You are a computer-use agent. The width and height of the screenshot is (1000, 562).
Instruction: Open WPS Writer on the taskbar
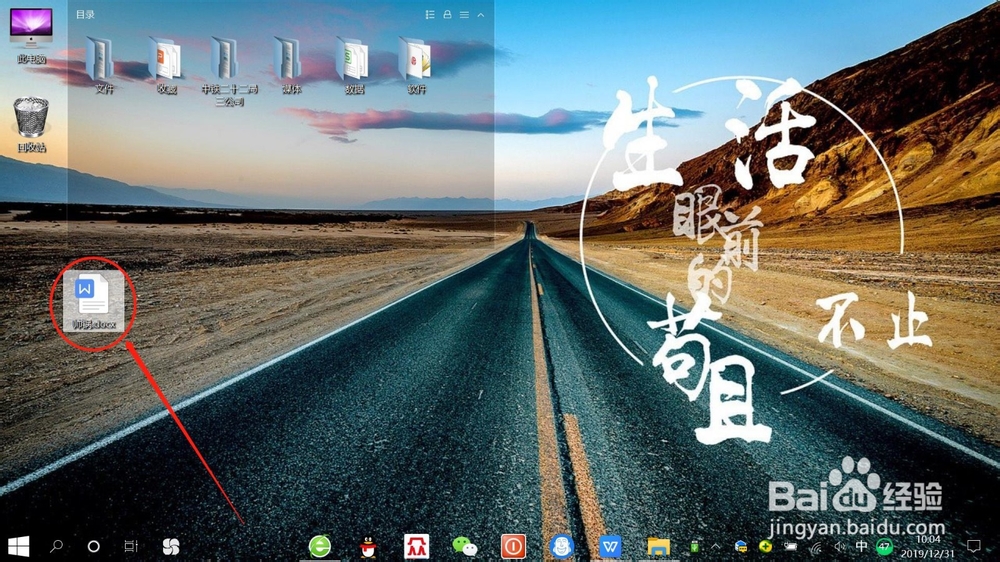pyautogui.click(x=610, y=546)
